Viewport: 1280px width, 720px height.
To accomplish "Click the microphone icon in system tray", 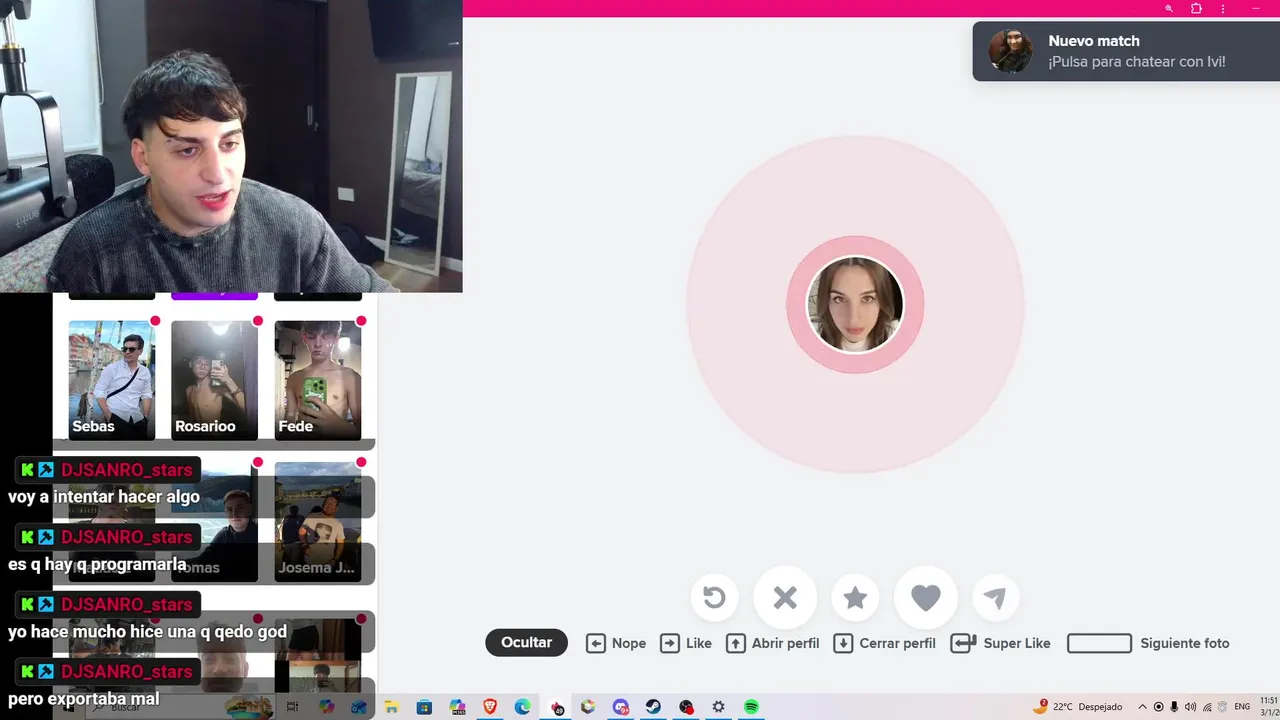I will 1174,707.
